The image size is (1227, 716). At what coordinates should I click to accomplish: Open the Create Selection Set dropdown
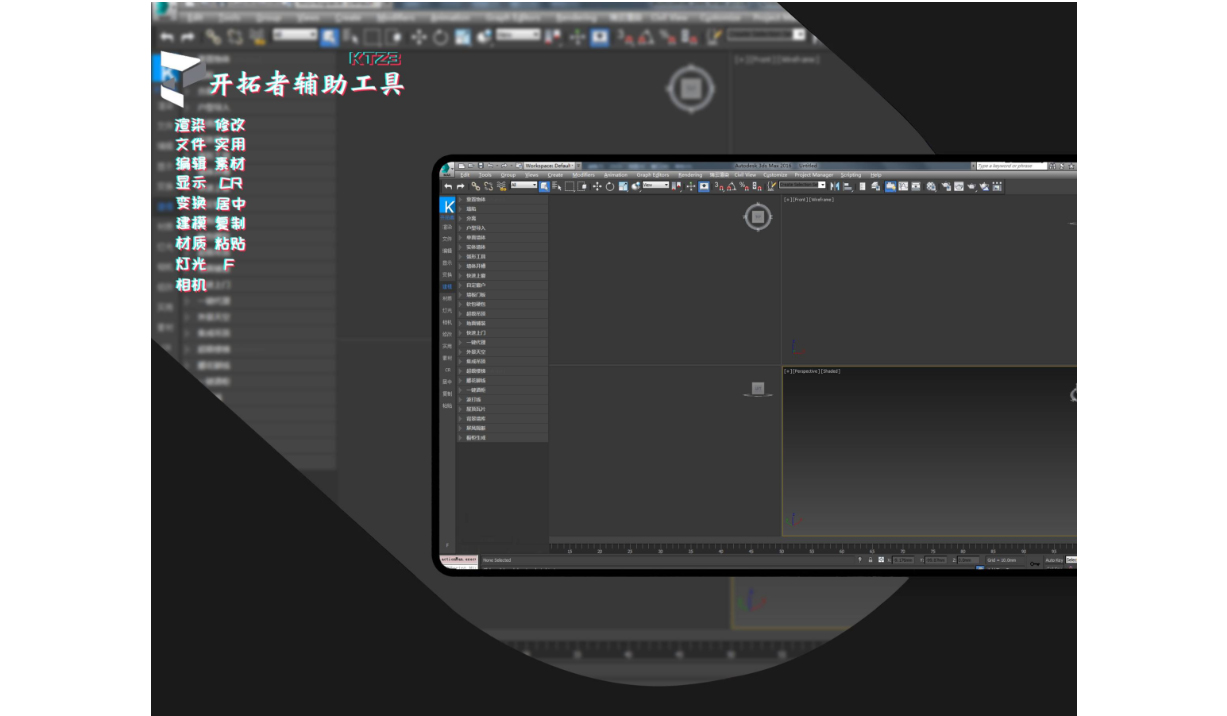point(802,185)
